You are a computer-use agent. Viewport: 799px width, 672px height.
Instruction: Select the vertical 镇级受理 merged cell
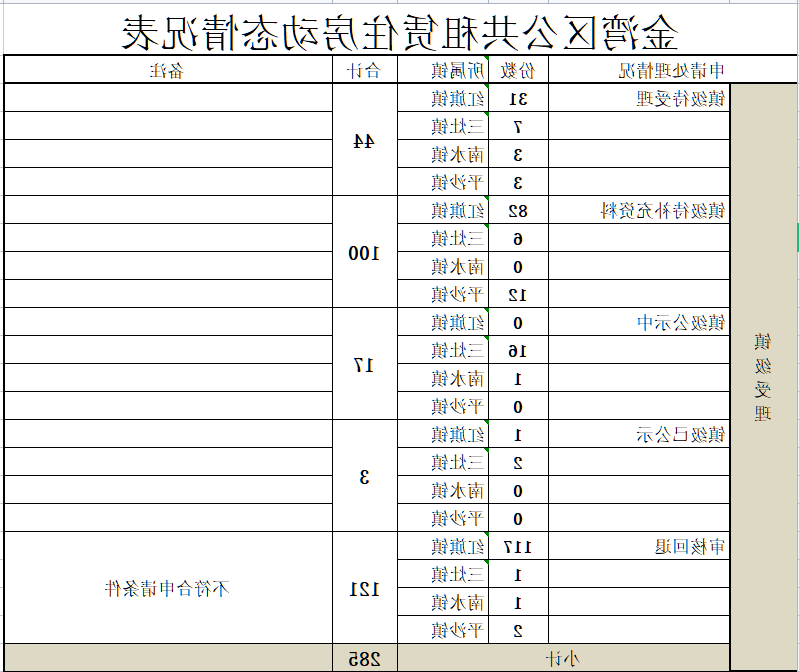coord(763,377)
